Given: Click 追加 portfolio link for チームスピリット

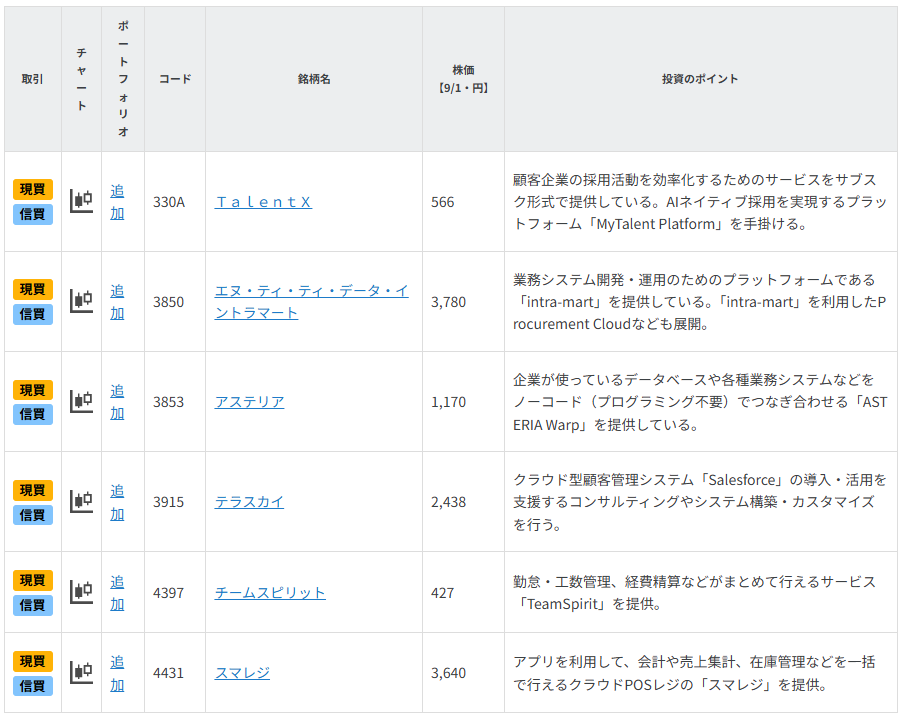Looking at the screenshot, I should click(x=117, y=593).
